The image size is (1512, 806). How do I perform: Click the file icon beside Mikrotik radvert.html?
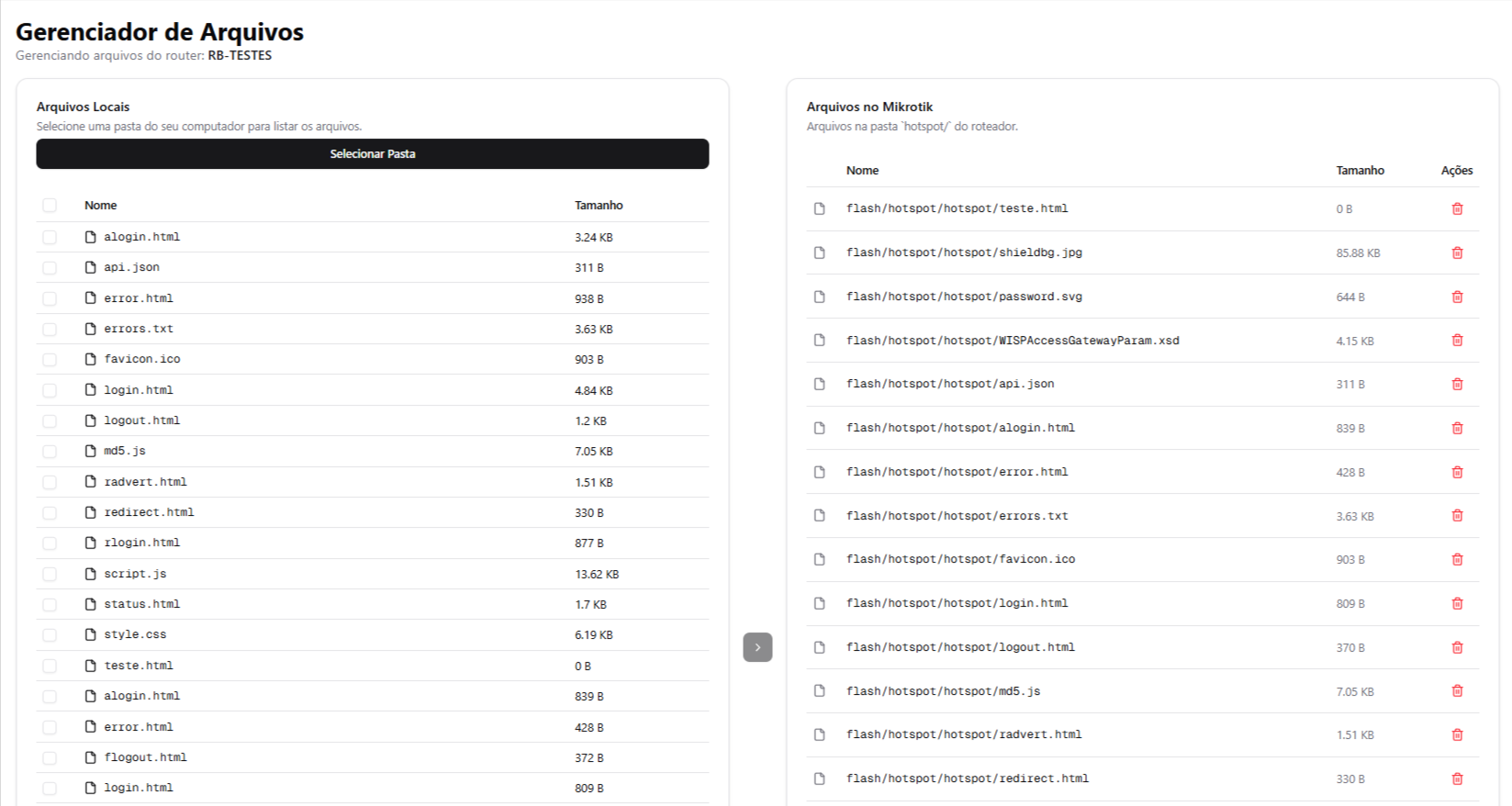[819, 734]
